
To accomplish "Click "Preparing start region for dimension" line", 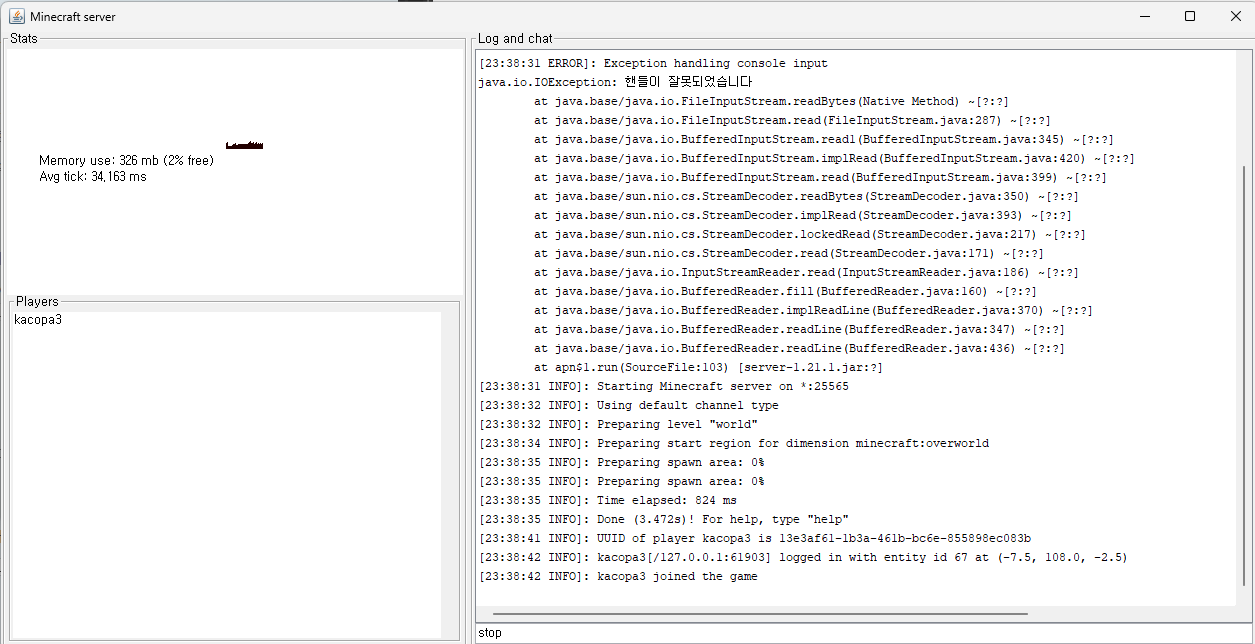I will pyautogui.click(x=733, y=443).
